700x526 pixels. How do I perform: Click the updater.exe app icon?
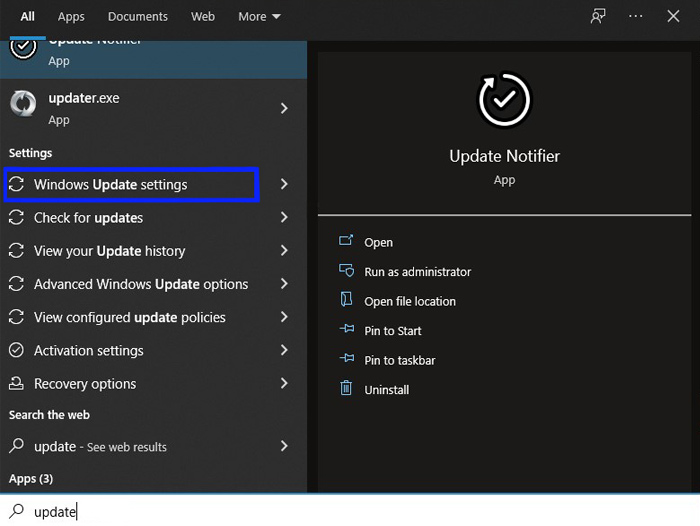pyautogui.click(x=23, y=104)
